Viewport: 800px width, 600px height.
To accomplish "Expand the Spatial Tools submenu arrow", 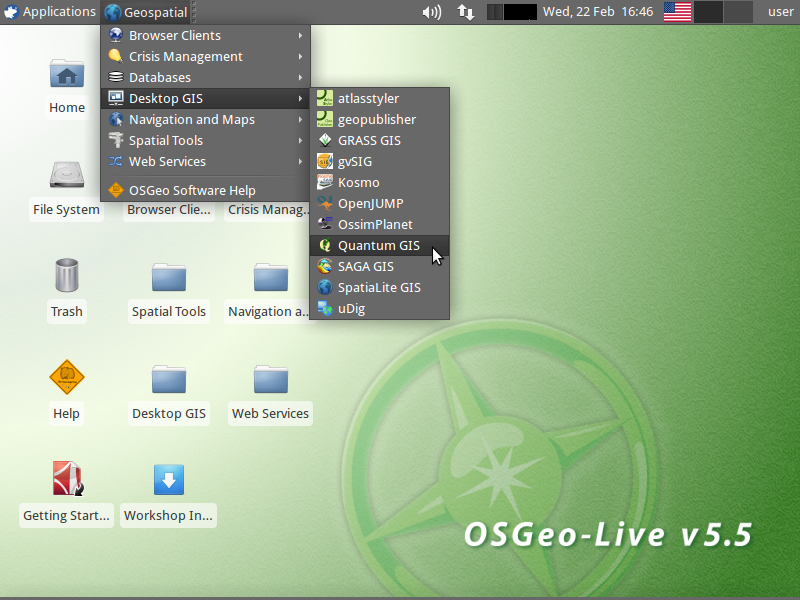I will click(301, 140).
